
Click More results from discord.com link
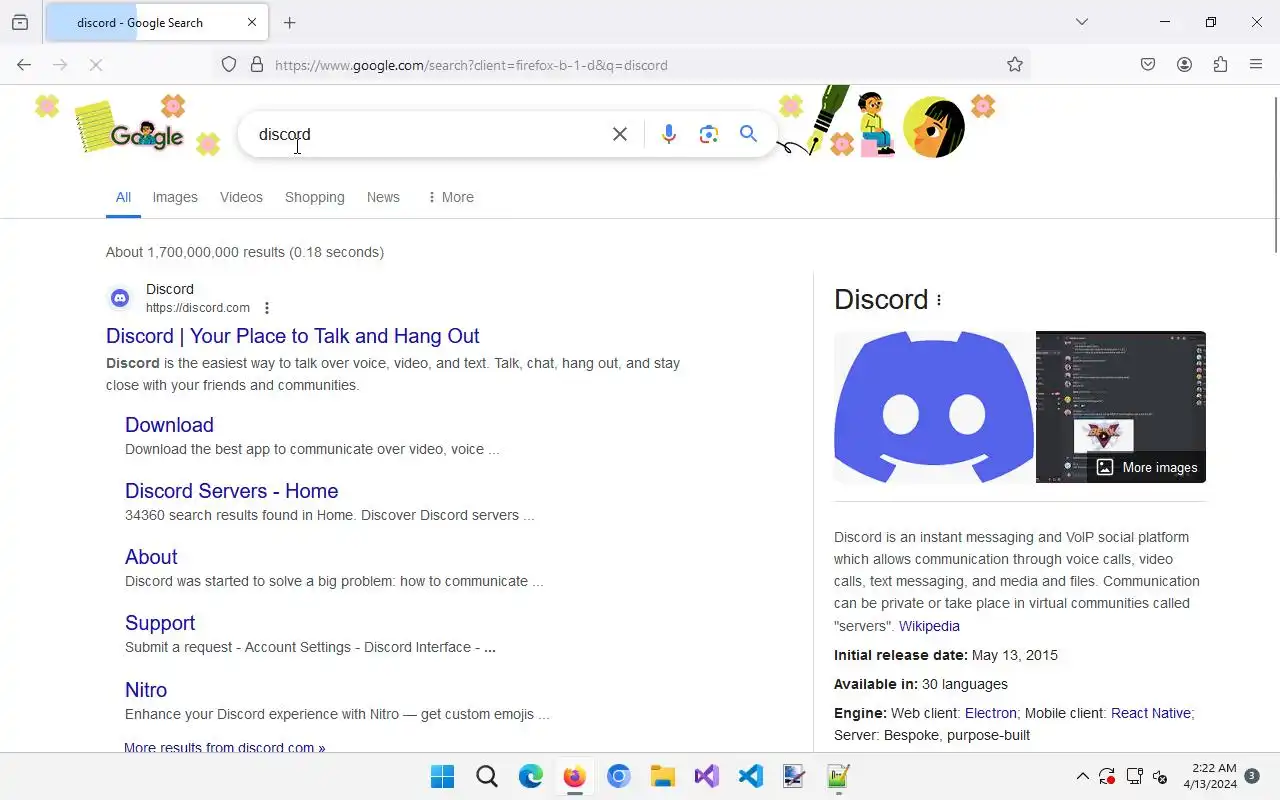(x=225, y=747)
